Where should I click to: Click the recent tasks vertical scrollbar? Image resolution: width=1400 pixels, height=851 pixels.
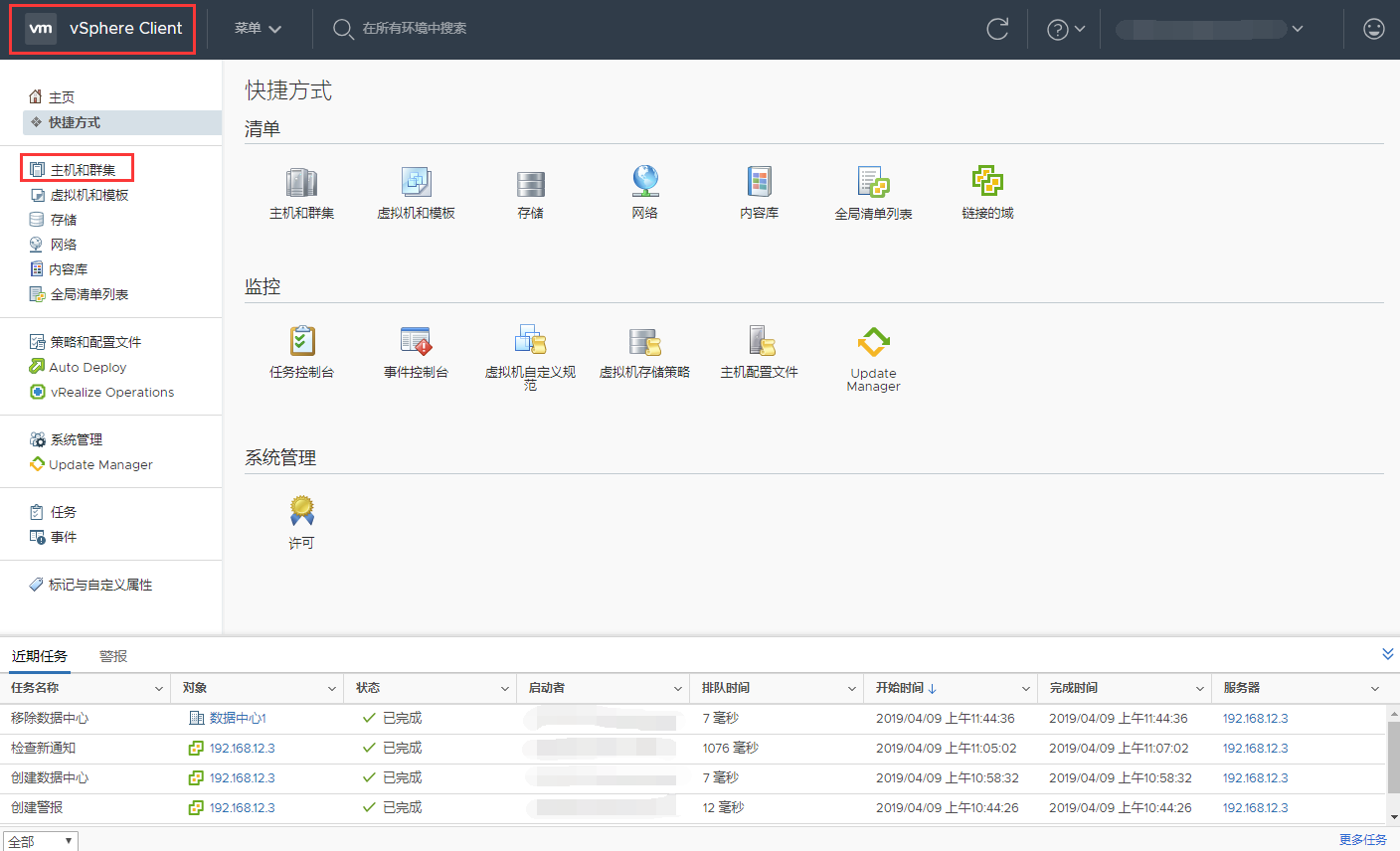(x=1393, y=758)
